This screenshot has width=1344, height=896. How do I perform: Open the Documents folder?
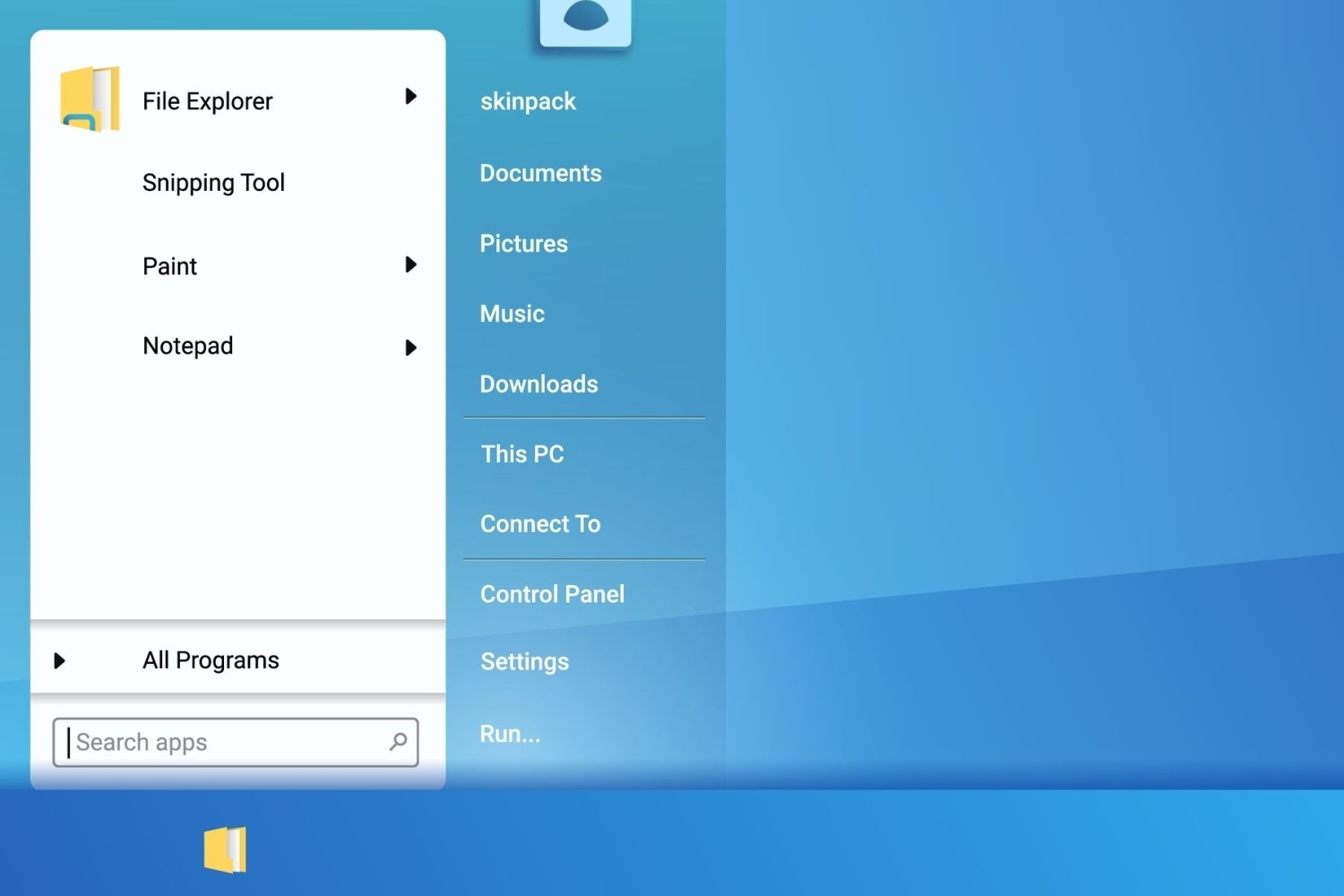point(540,173)
